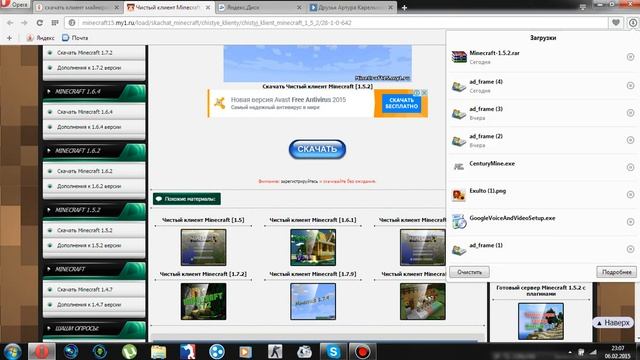Screen dimensions: 640x360
Task: Click the heart bookmark icon in address bar
Action: (616, 23)
